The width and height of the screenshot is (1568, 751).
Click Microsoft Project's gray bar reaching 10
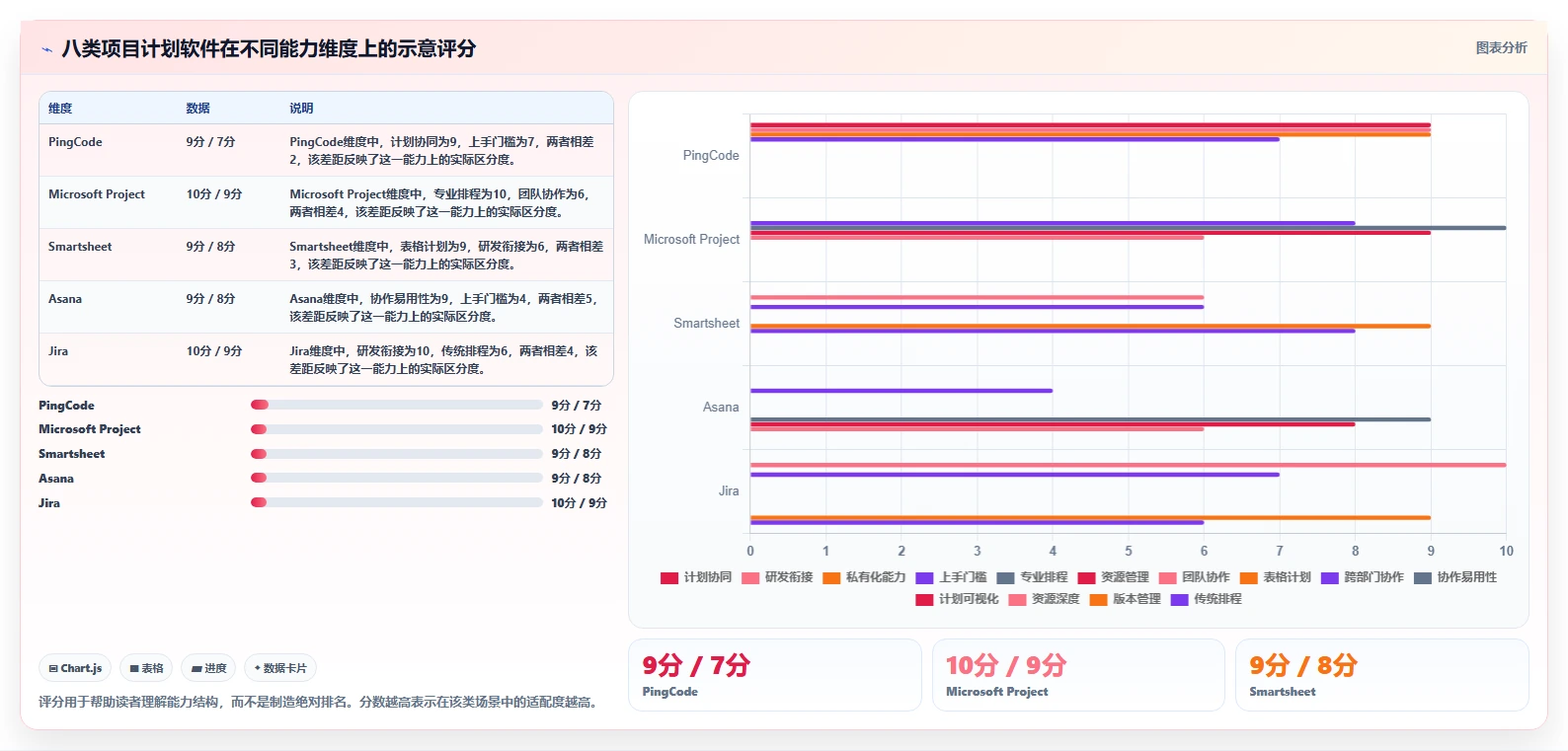click(x=1128, y=228)
